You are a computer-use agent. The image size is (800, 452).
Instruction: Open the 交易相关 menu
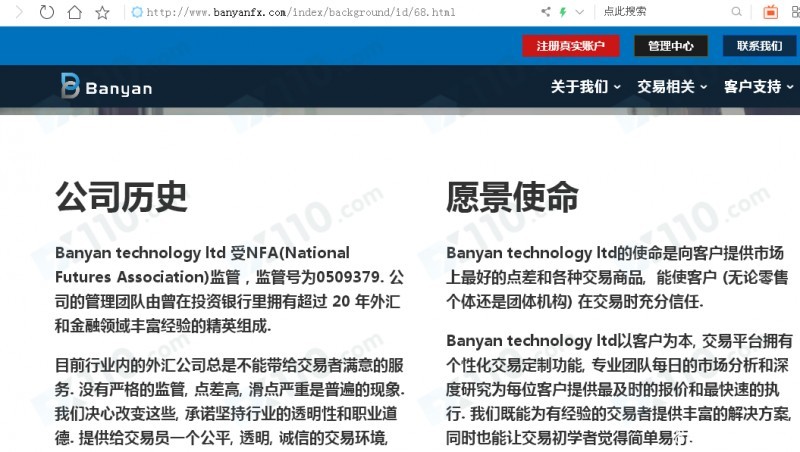click(x=672, y=87)
